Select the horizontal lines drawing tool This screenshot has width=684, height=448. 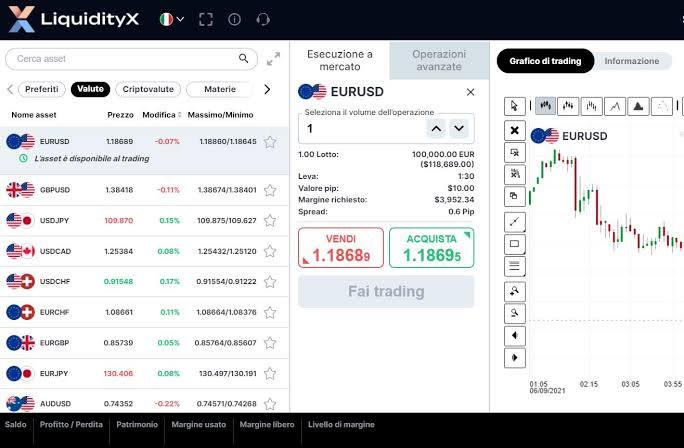(x=515, y=266)
